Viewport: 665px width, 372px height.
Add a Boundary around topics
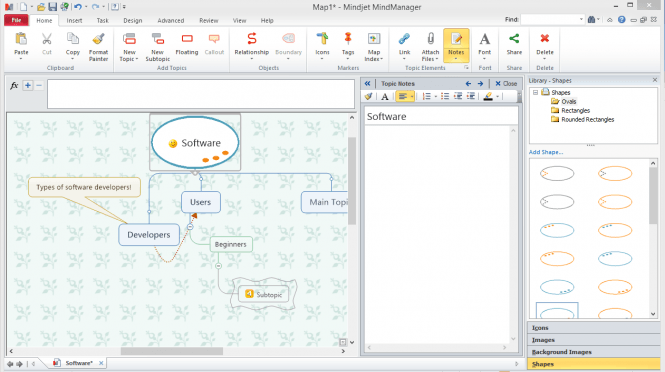point(288,46)
